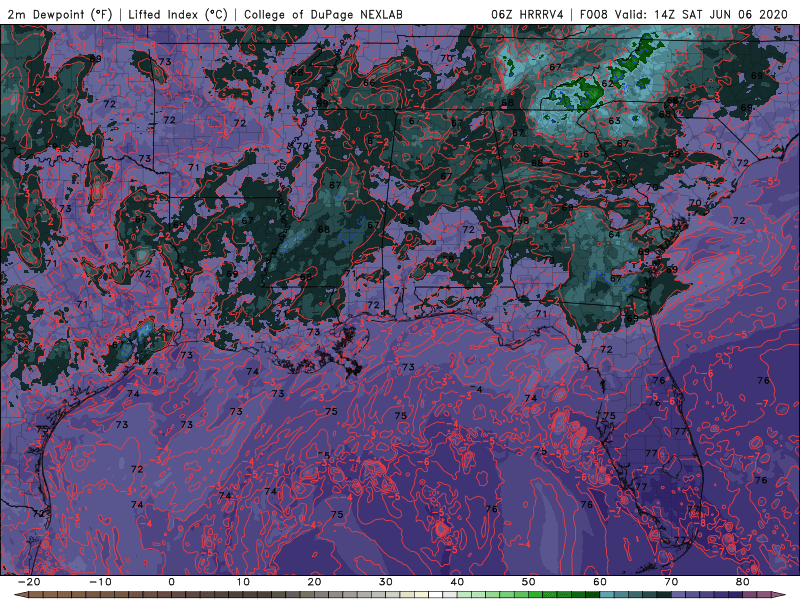Click the 'F008 Valid: 14Z SAT JUN 06 2020' text
Image resolution: width=800 pixels, height=600 pixels.
(x=684, y=14)
